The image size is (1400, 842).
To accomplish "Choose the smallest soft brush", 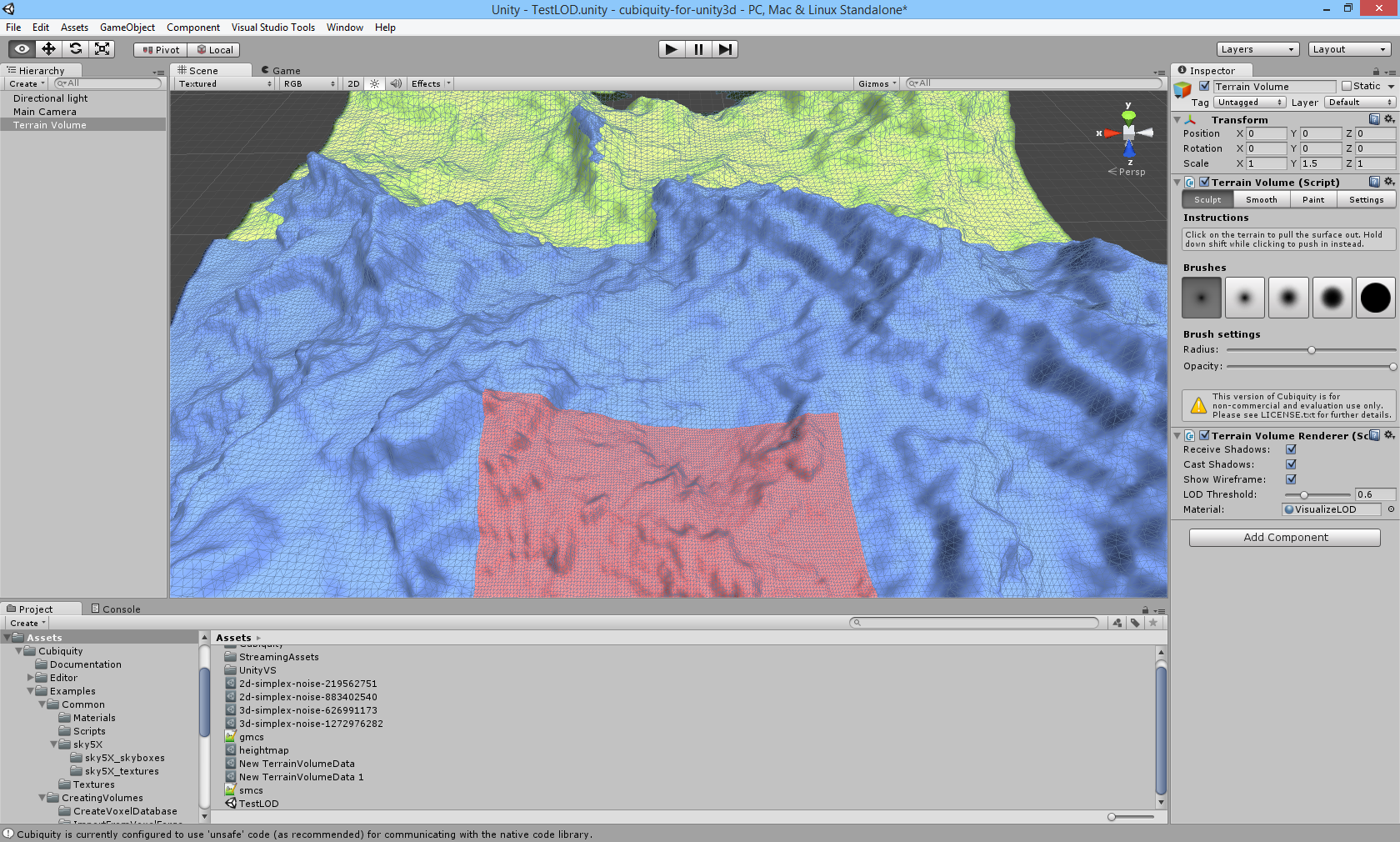I will tap(1202, 298).
